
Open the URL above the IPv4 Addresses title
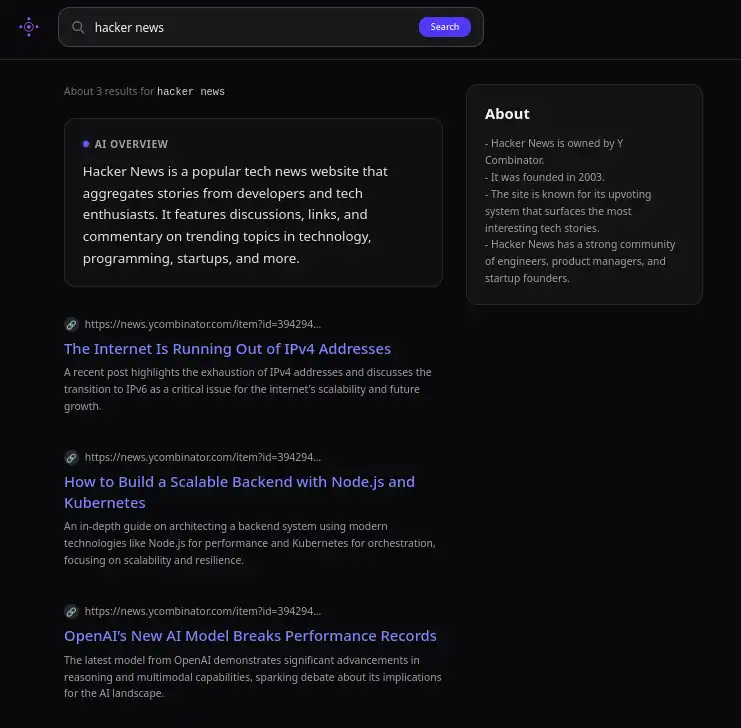click(203, 324)
